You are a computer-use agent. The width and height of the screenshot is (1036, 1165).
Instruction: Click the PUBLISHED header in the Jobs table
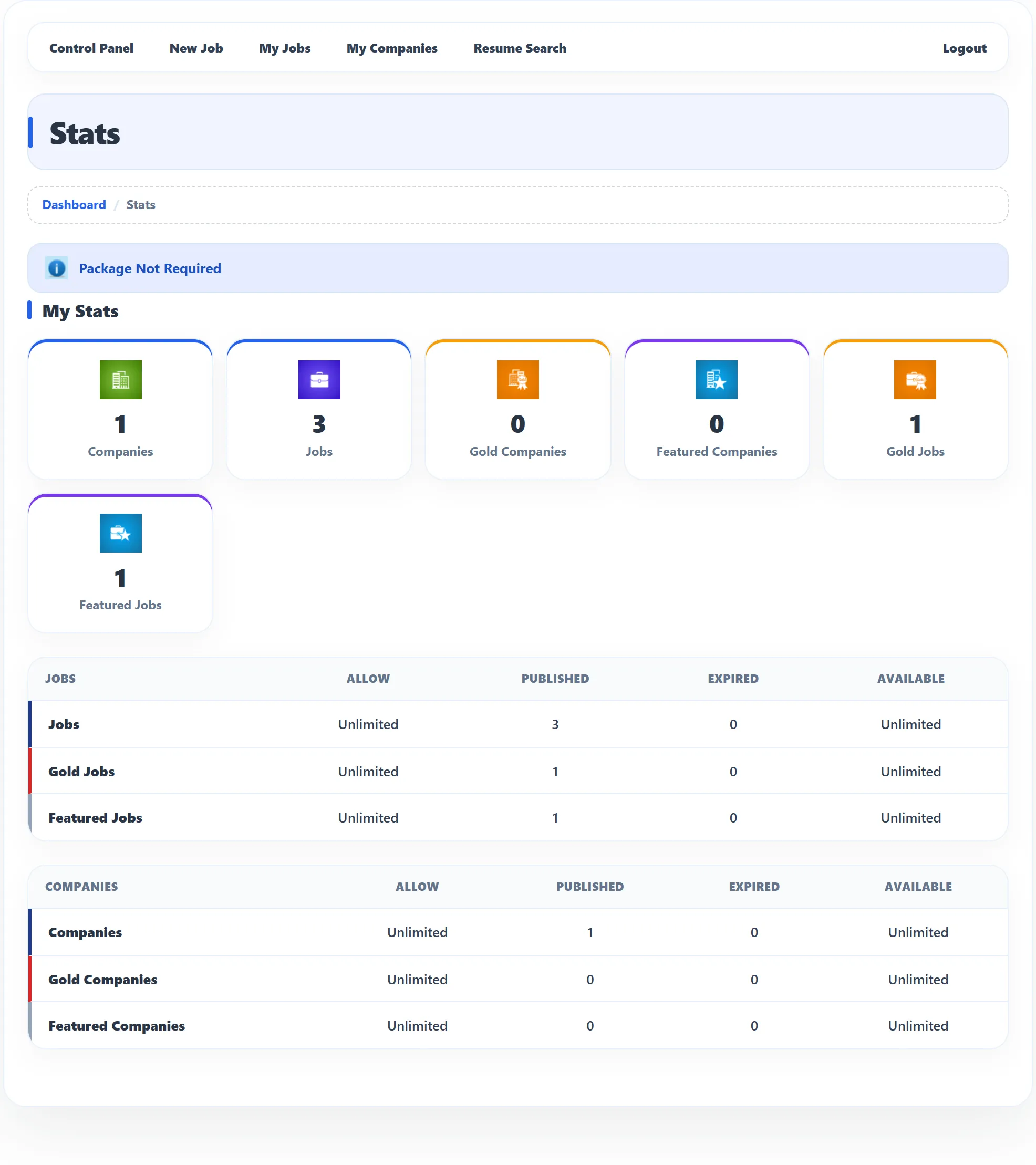[x=555, y=678]
